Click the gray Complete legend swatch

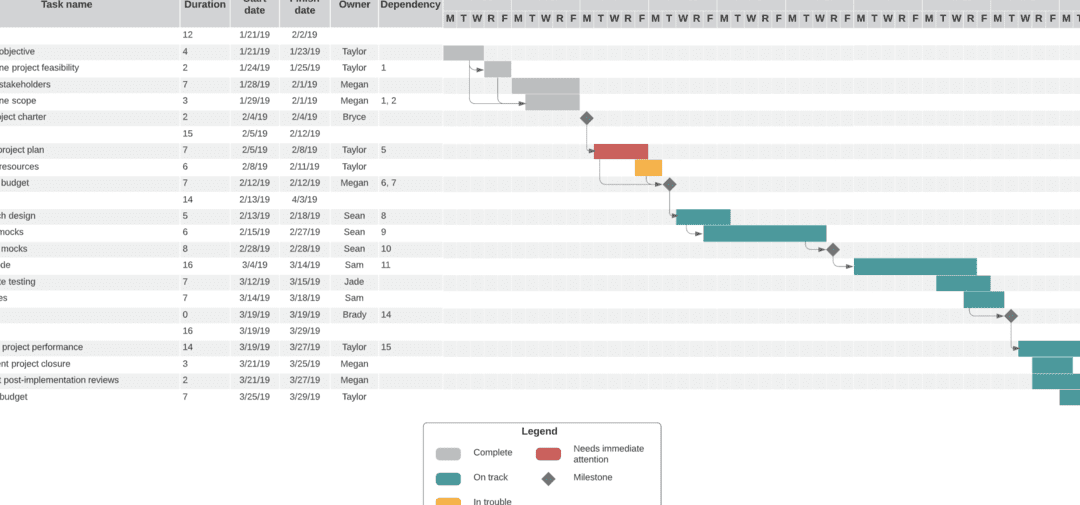point(448,453)
